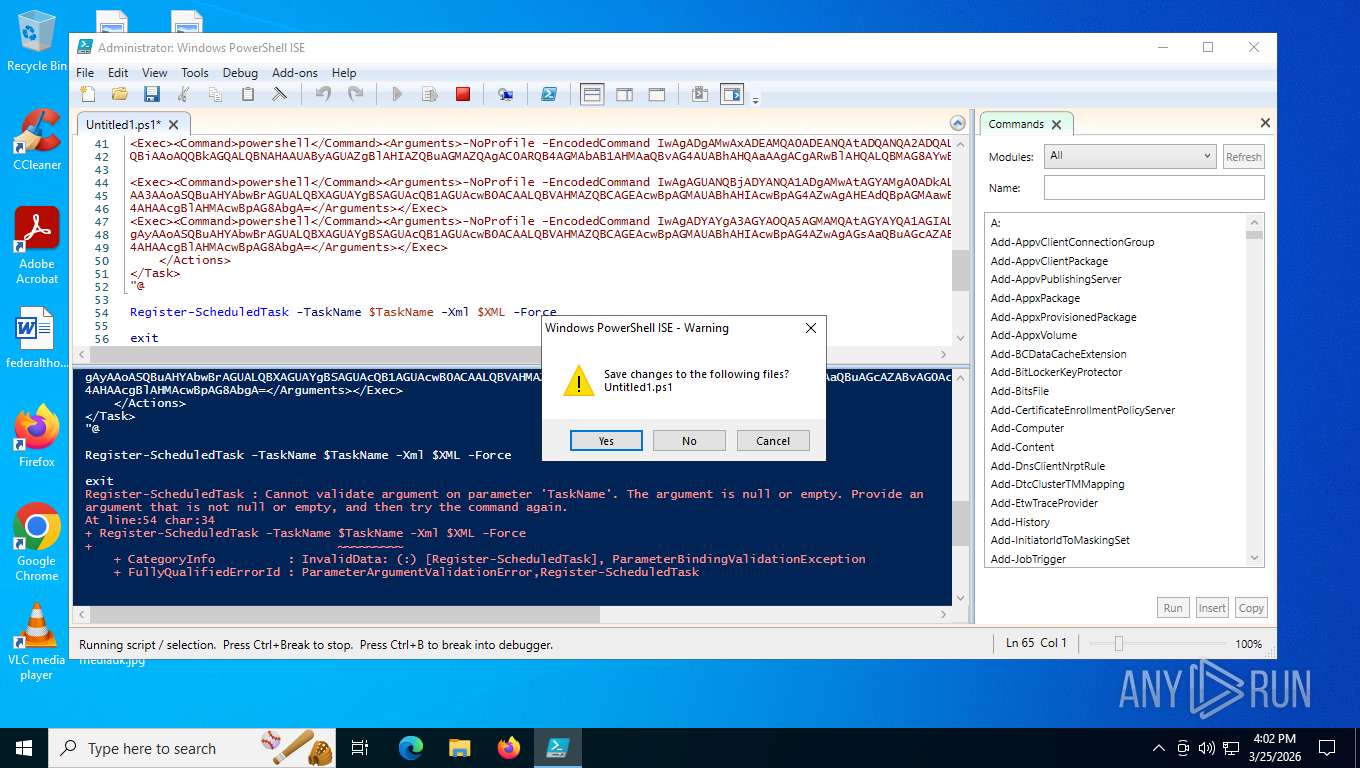
Task: Open the Debug menu
Action: tap(240, 73)
